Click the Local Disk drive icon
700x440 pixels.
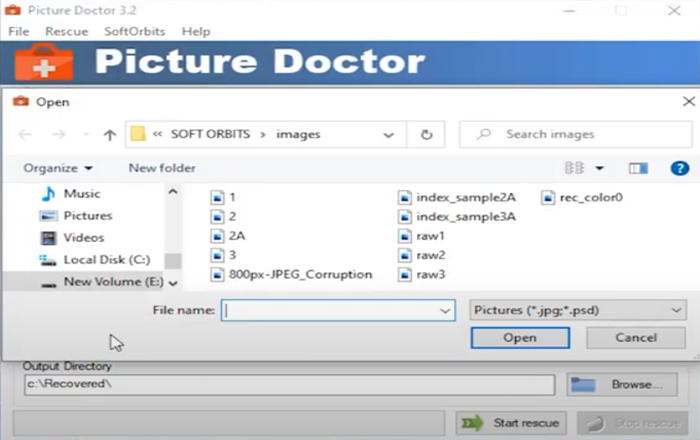(48, 260)
